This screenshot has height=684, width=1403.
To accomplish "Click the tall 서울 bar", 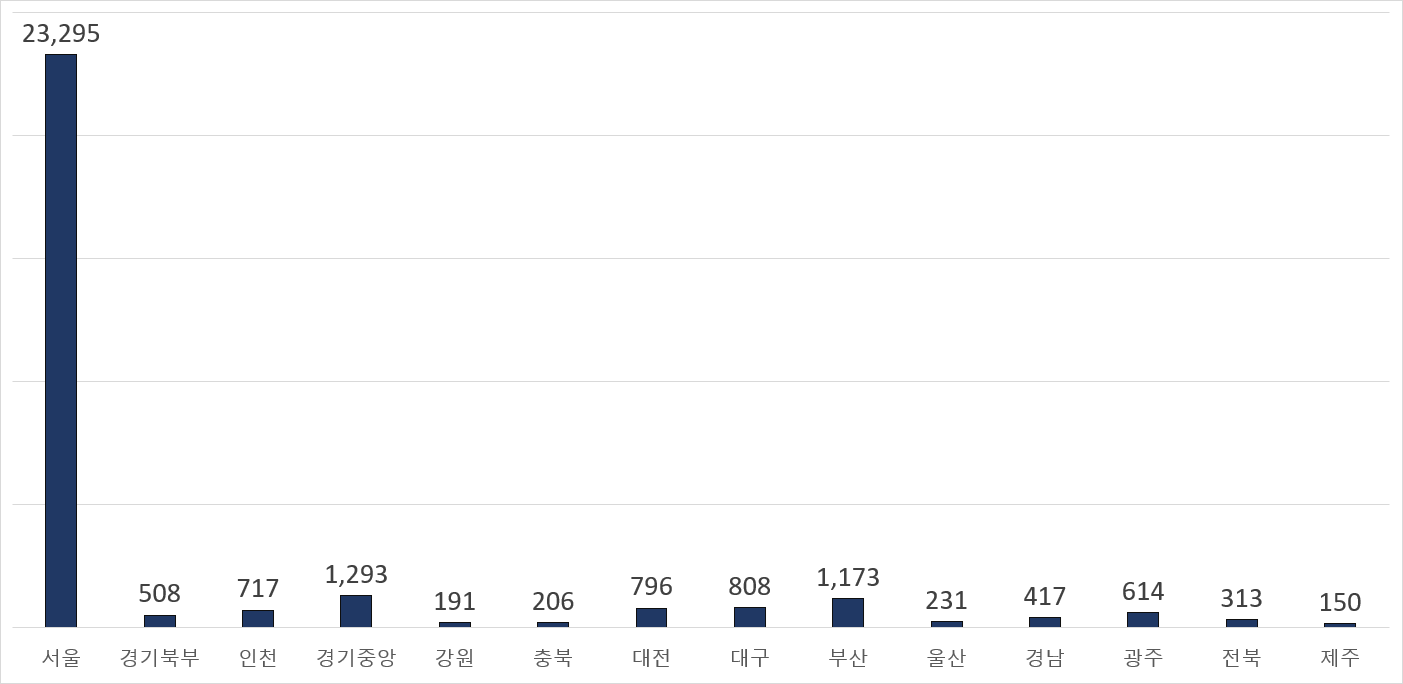I will 60,340.
